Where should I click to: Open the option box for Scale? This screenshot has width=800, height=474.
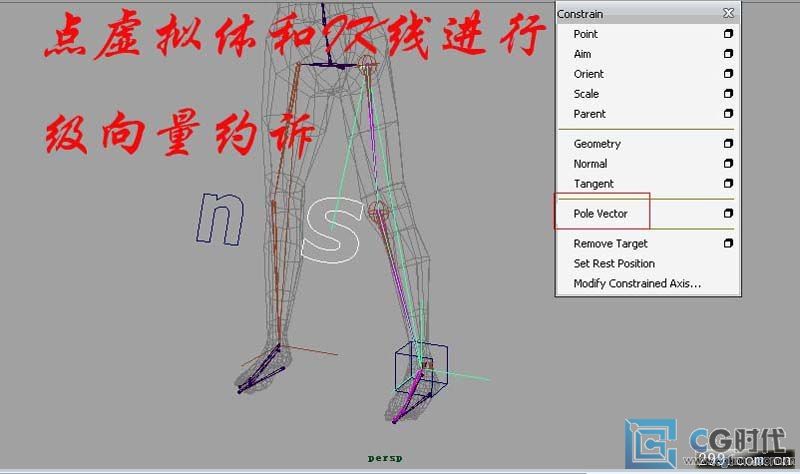[x=728, y=93]
